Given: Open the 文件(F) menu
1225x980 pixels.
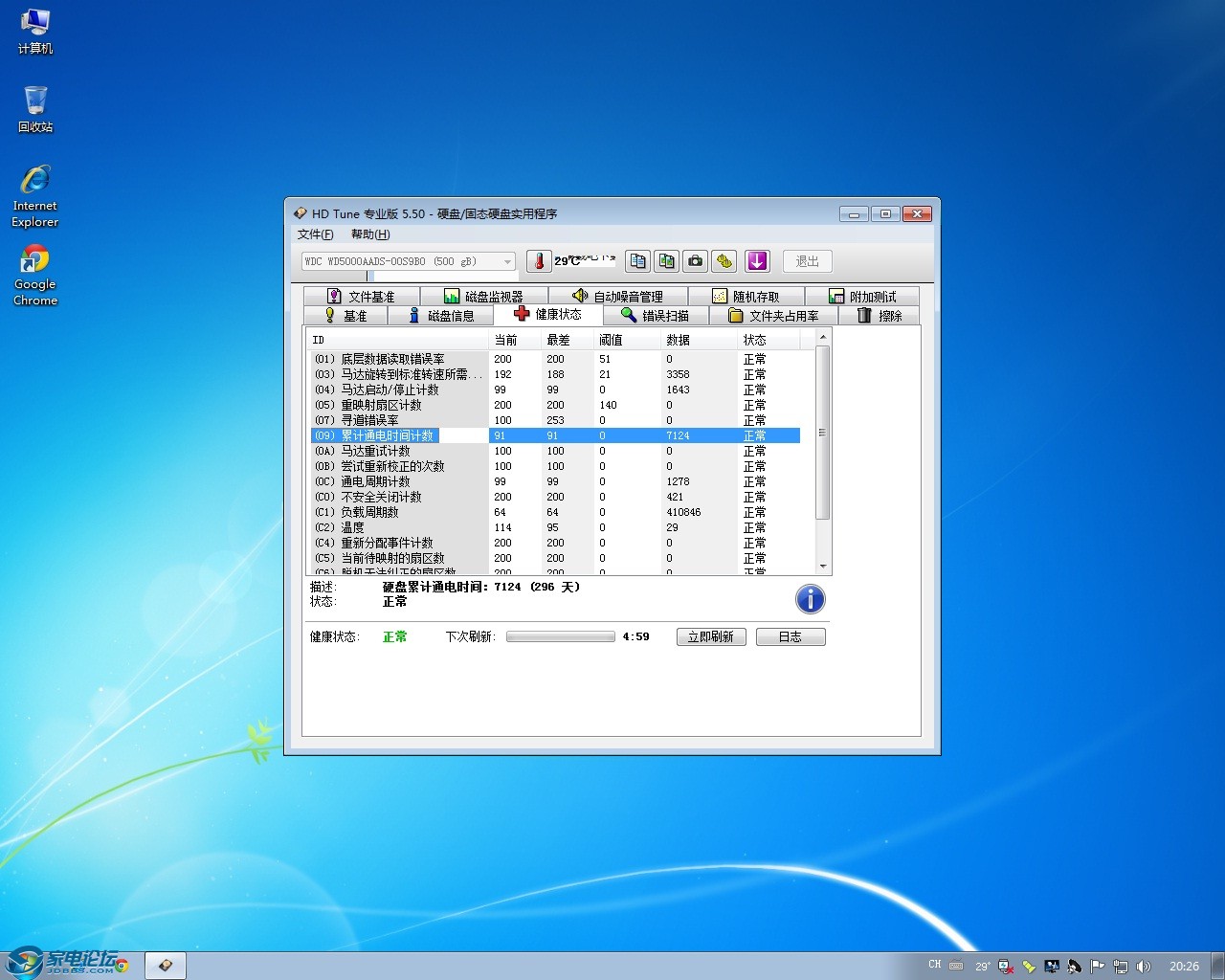Looking at the screenshot, I should point(315,234).
